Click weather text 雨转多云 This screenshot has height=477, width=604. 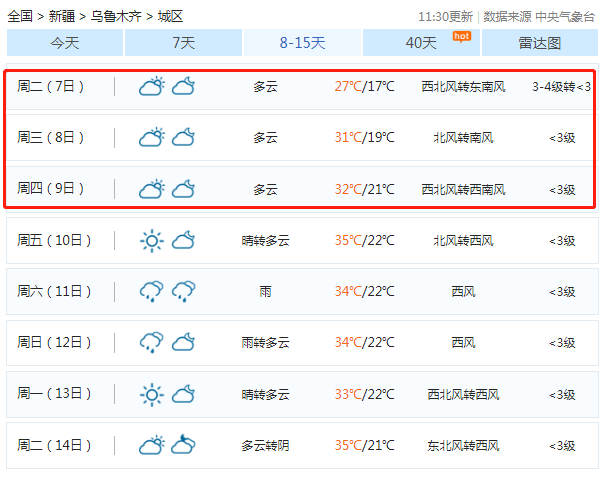[x=265, y=343]
